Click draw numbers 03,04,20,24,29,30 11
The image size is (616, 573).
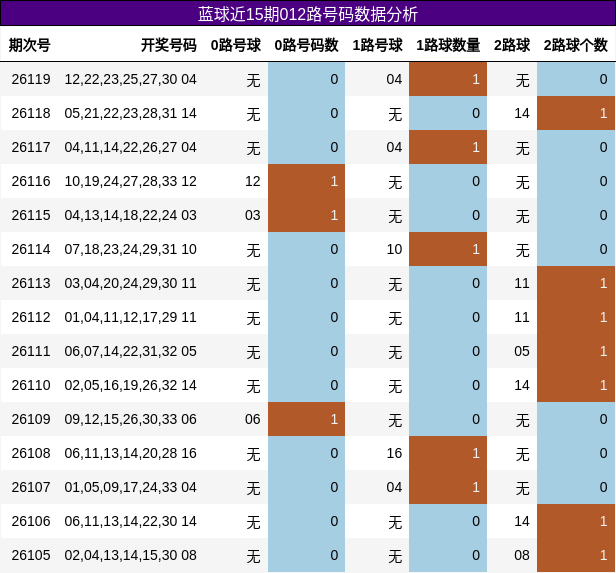click(130, 284)
